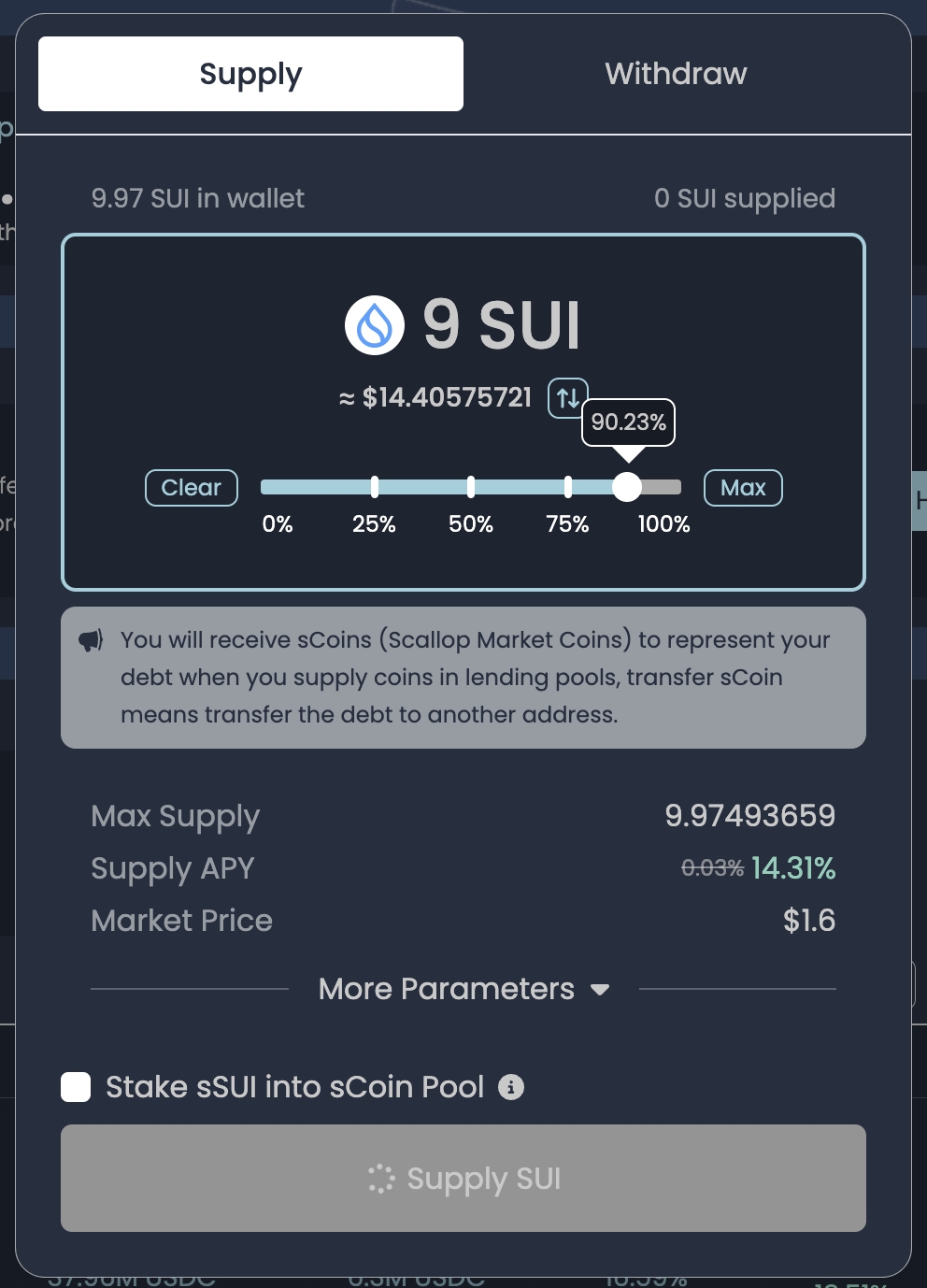Click the slider handle at 90.23%

(627, 487)
